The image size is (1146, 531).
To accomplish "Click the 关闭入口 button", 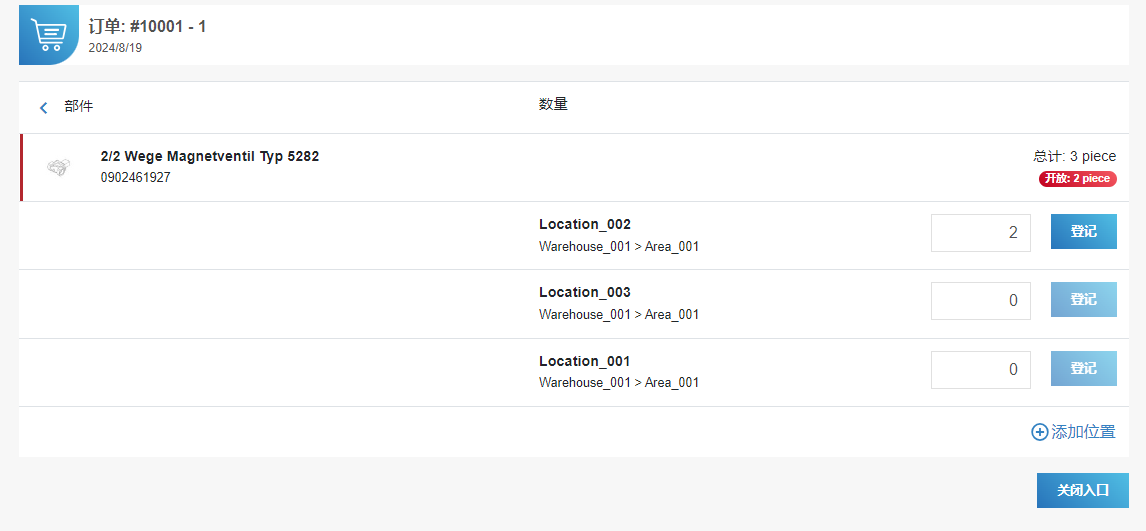I will pos(1082,490).
